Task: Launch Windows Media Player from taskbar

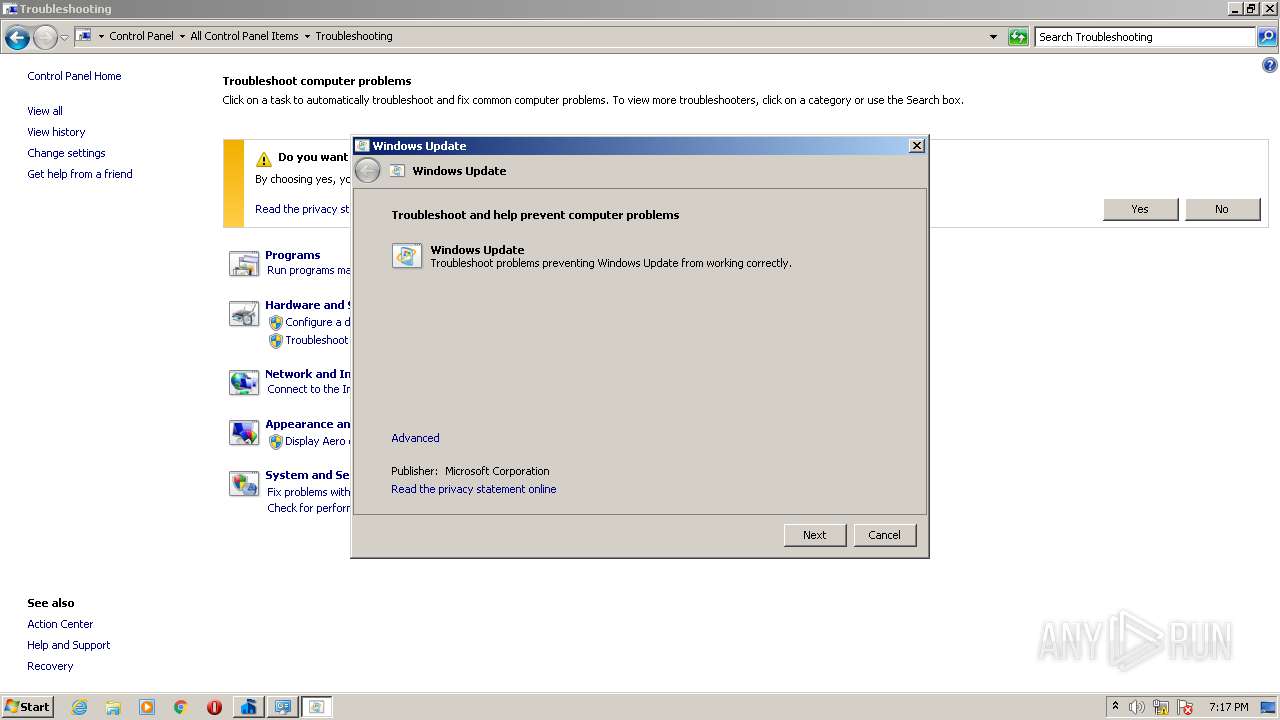Action: [147, 707]
